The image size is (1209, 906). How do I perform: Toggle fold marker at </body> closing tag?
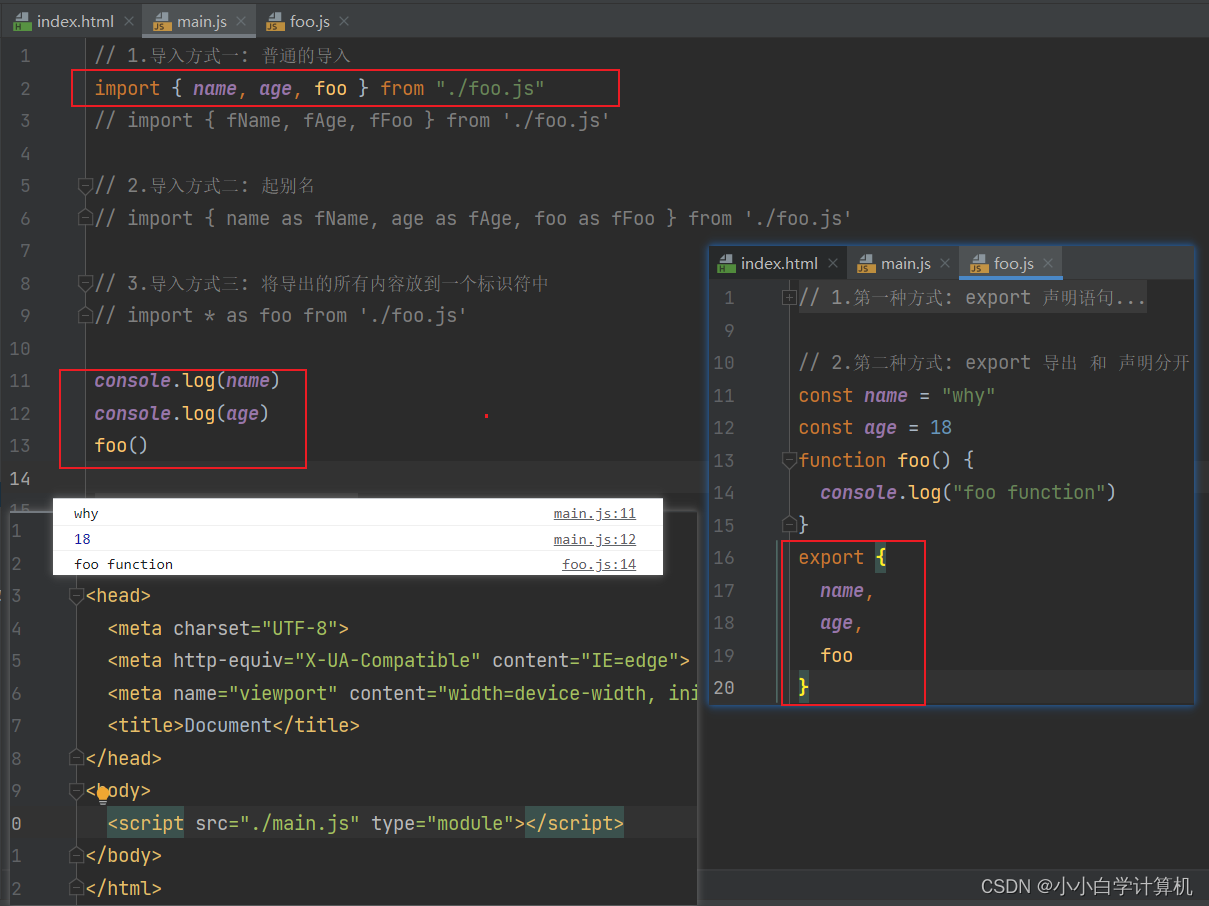[x=76, y=856]
